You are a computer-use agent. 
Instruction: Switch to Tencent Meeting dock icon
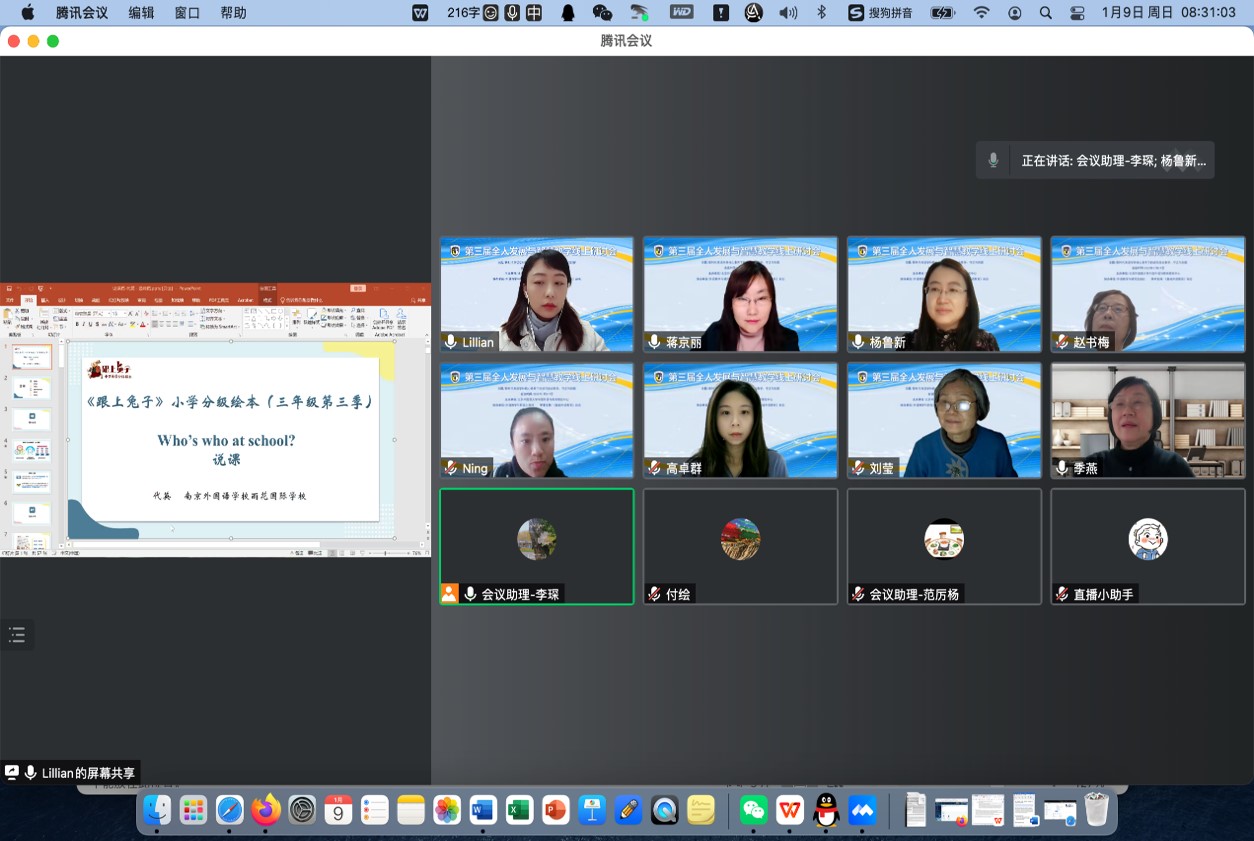(x=862, y=810)
